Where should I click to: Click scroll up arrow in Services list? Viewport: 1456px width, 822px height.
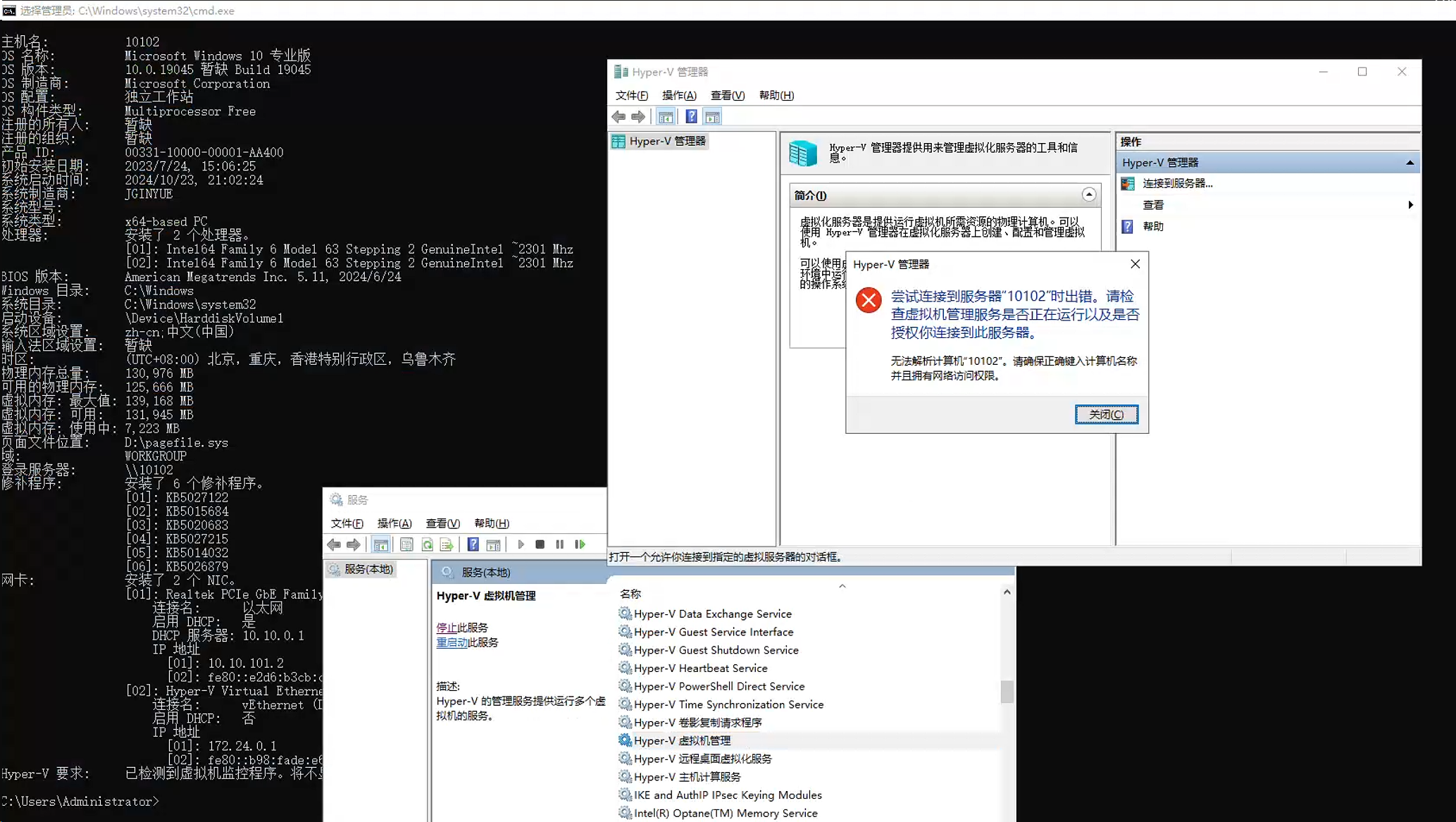pos(1007,592)
